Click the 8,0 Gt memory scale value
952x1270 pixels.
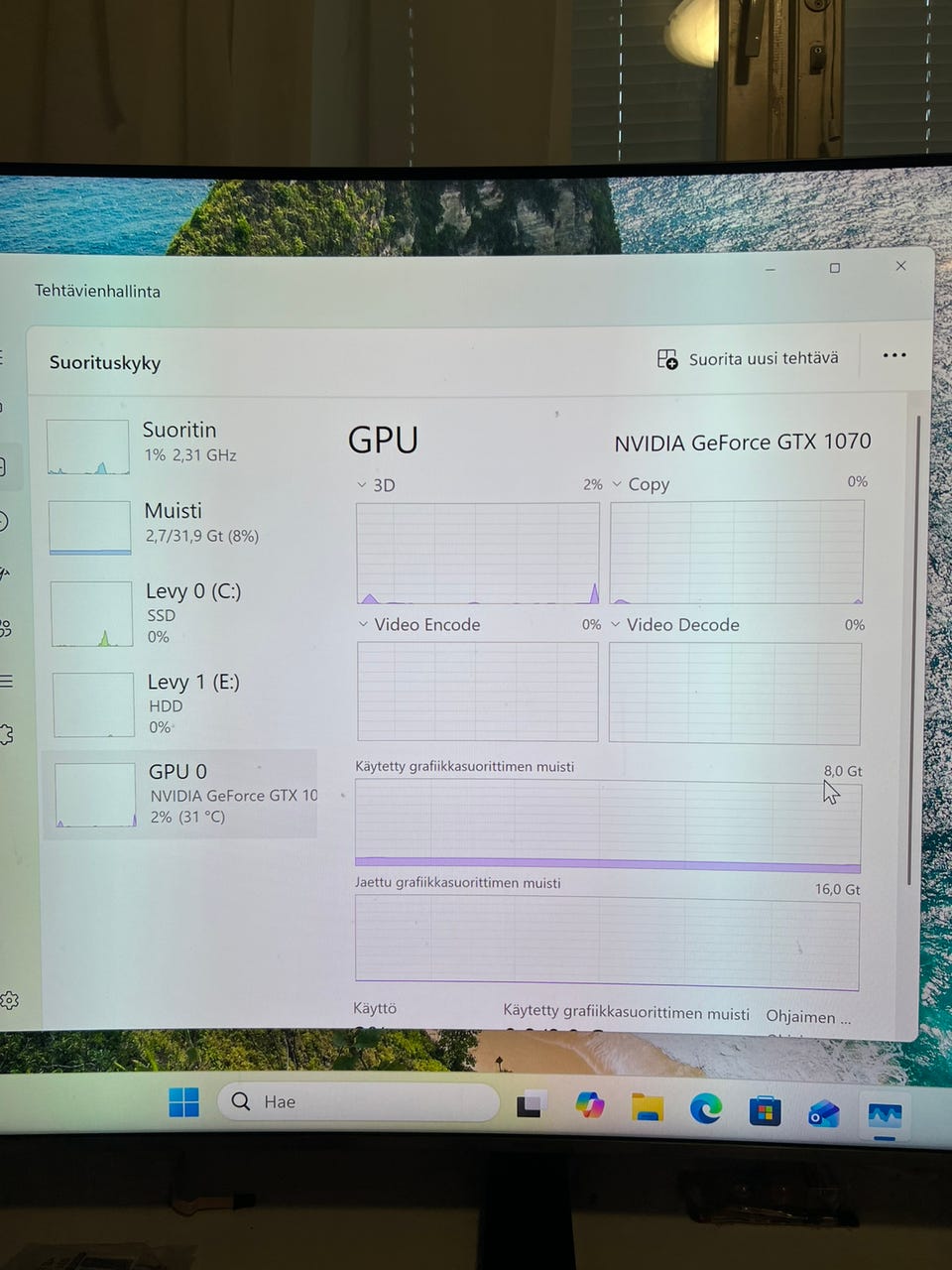tap(843, 771)
